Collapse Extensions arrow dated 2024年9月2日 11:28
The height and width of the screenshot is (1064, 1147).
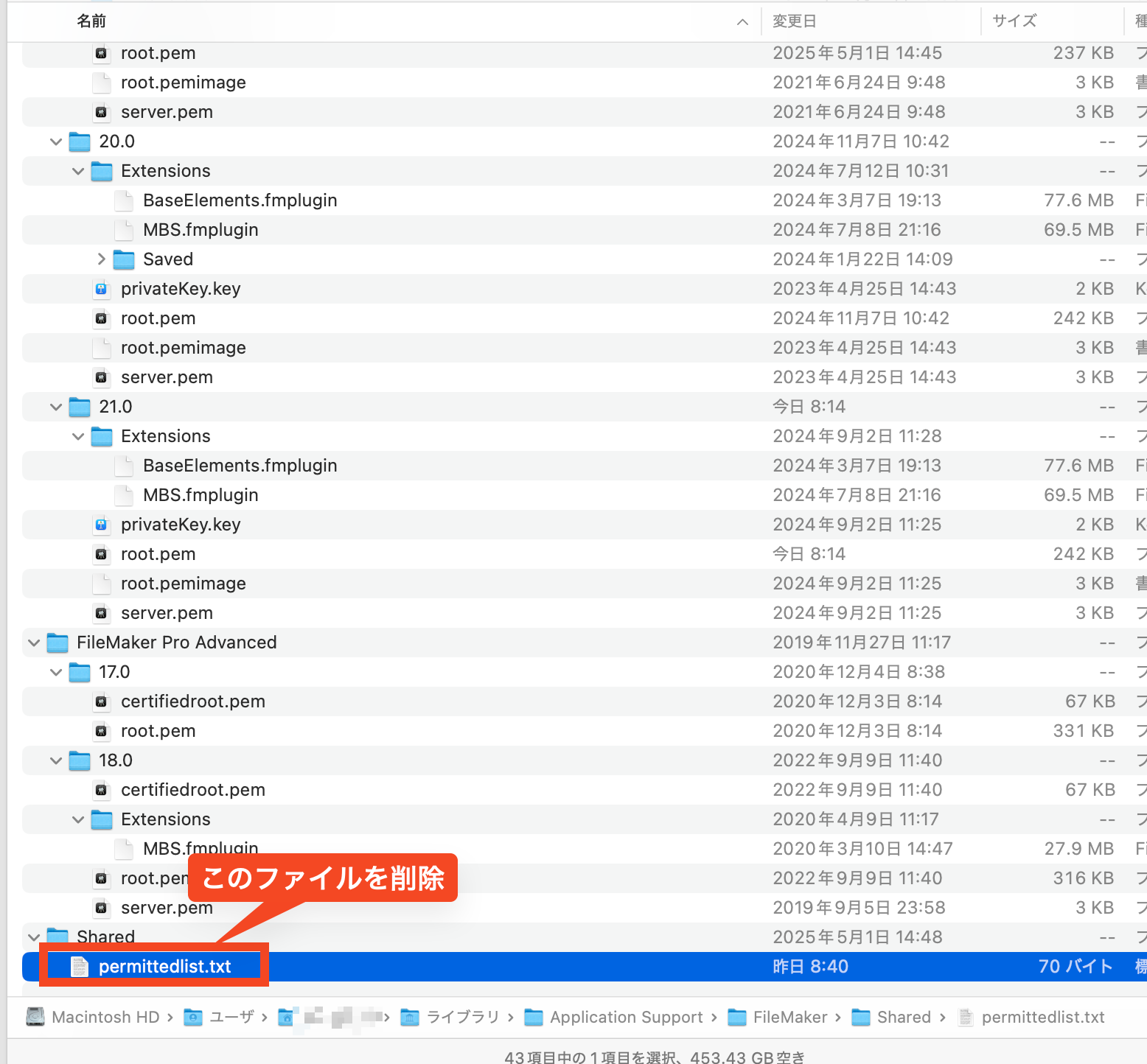pos(78,436)
